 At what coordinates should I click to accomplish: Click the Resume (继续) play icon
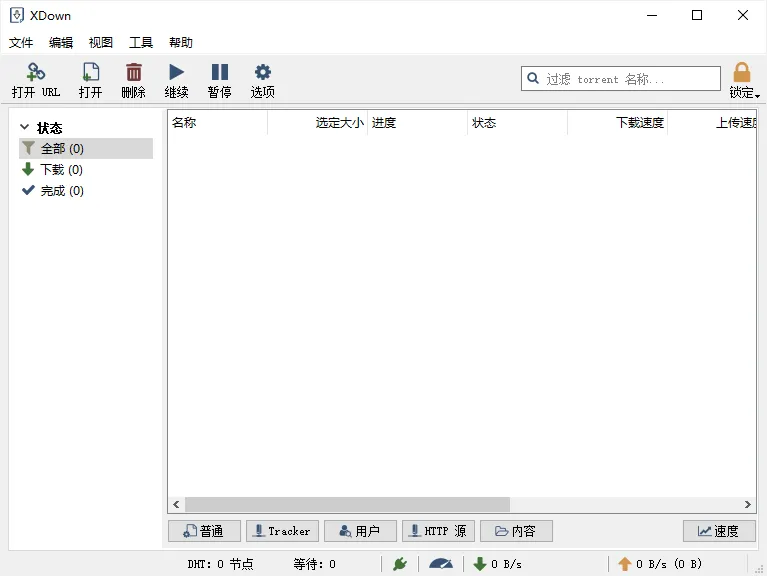(x=177, y=72)
